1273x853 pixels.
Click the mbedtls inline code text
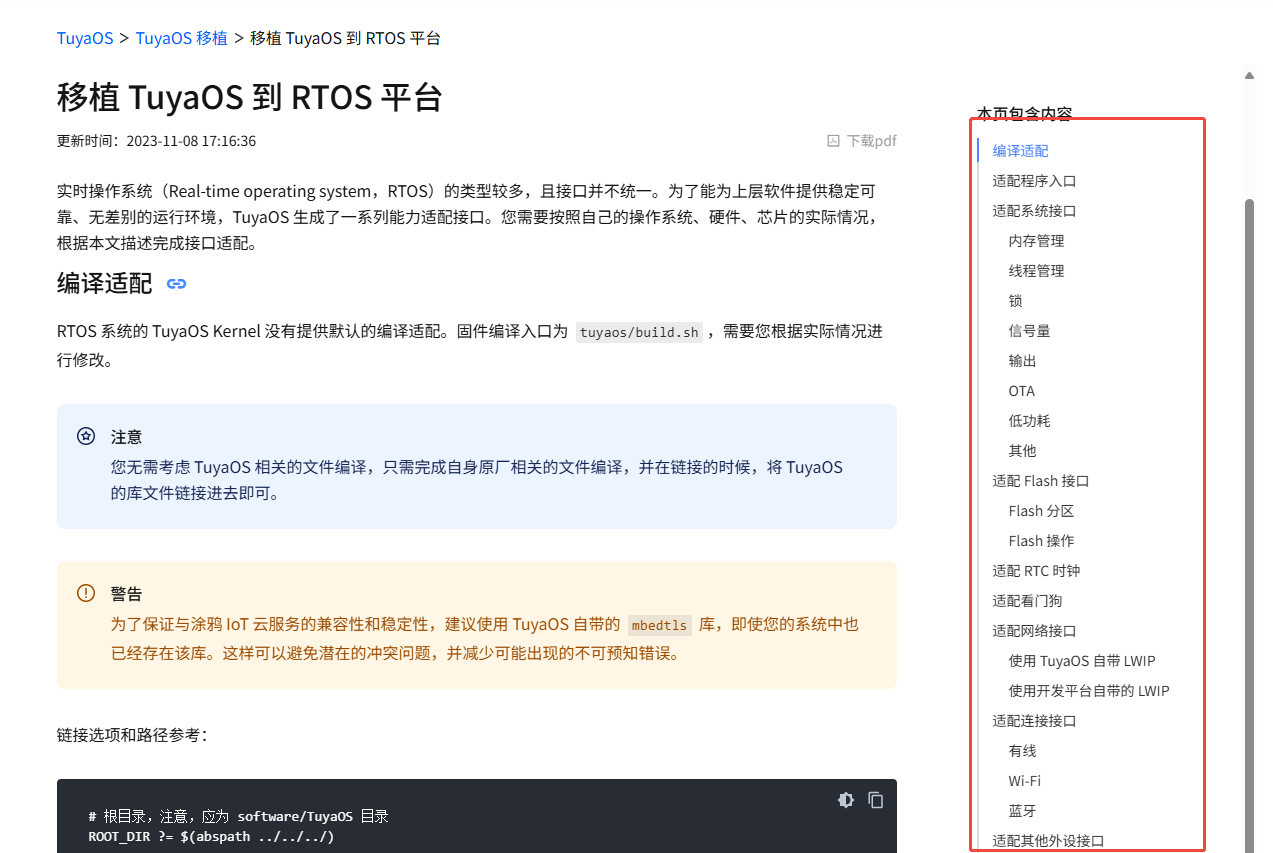[x=659, y=625]
